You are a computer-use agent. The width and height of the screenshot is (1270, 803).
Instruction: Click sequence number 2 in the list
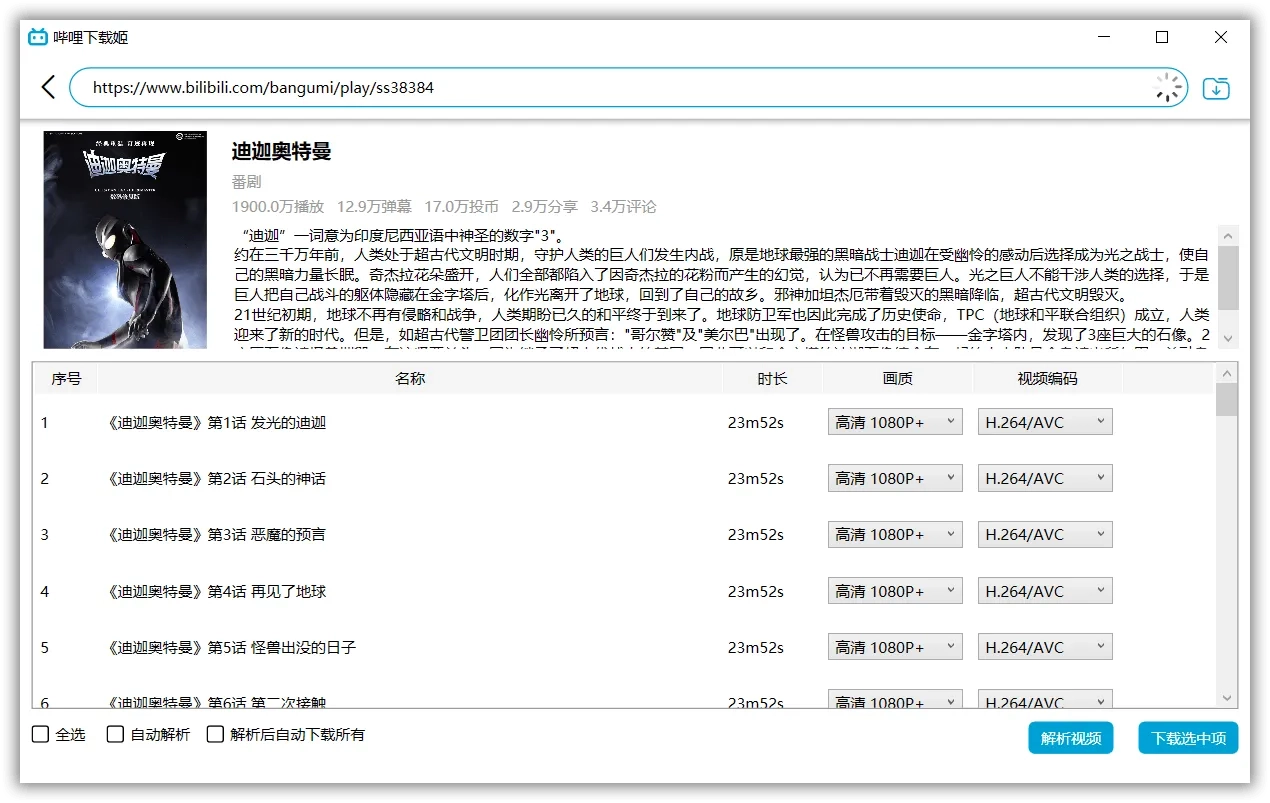pyautogui.click(x=45, y=478)
